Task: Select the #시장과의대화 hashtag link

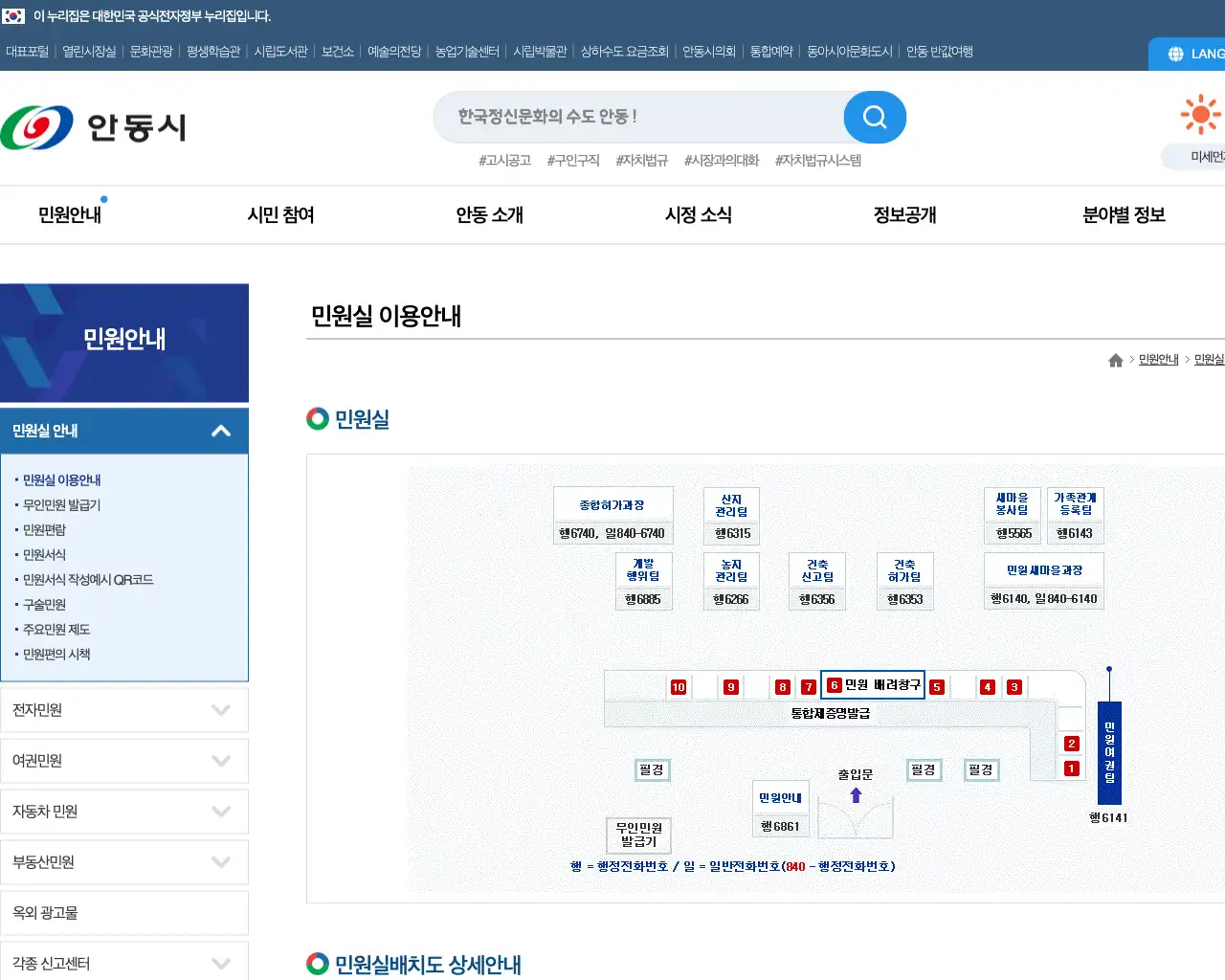Action: pyautogui.click(x=722, y=161)
